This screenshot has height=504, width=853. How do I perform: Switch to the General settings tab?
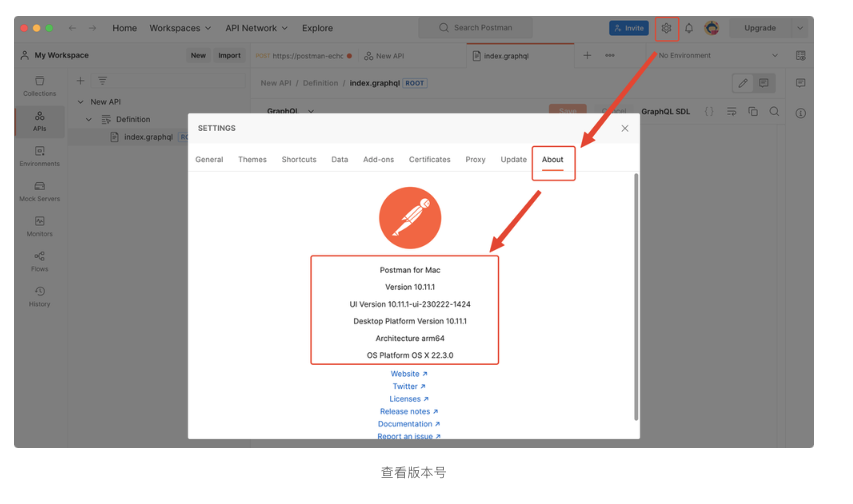tap(209, 159)
